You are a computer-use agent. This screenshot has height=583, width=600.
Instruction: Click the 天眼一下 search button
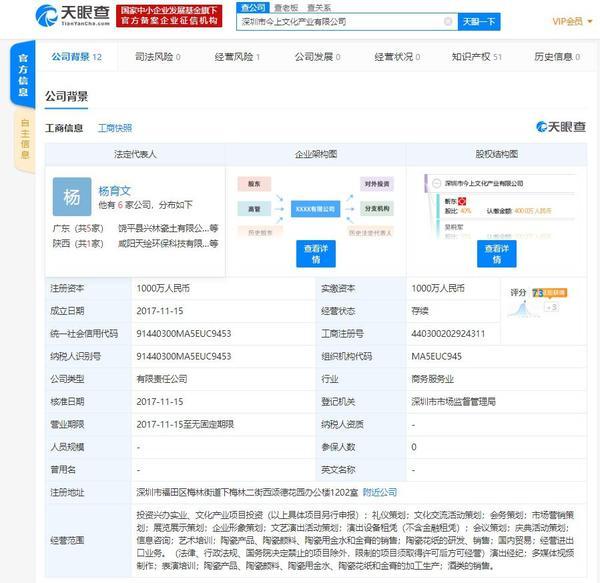(479, 21)
